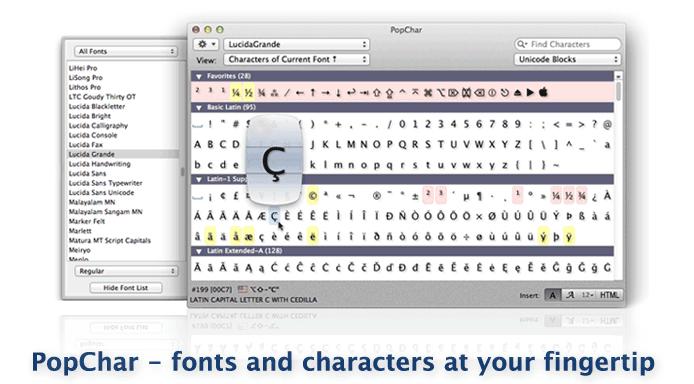
Task: Select the eject symbol in Favorites
Action: coord(517,92)
